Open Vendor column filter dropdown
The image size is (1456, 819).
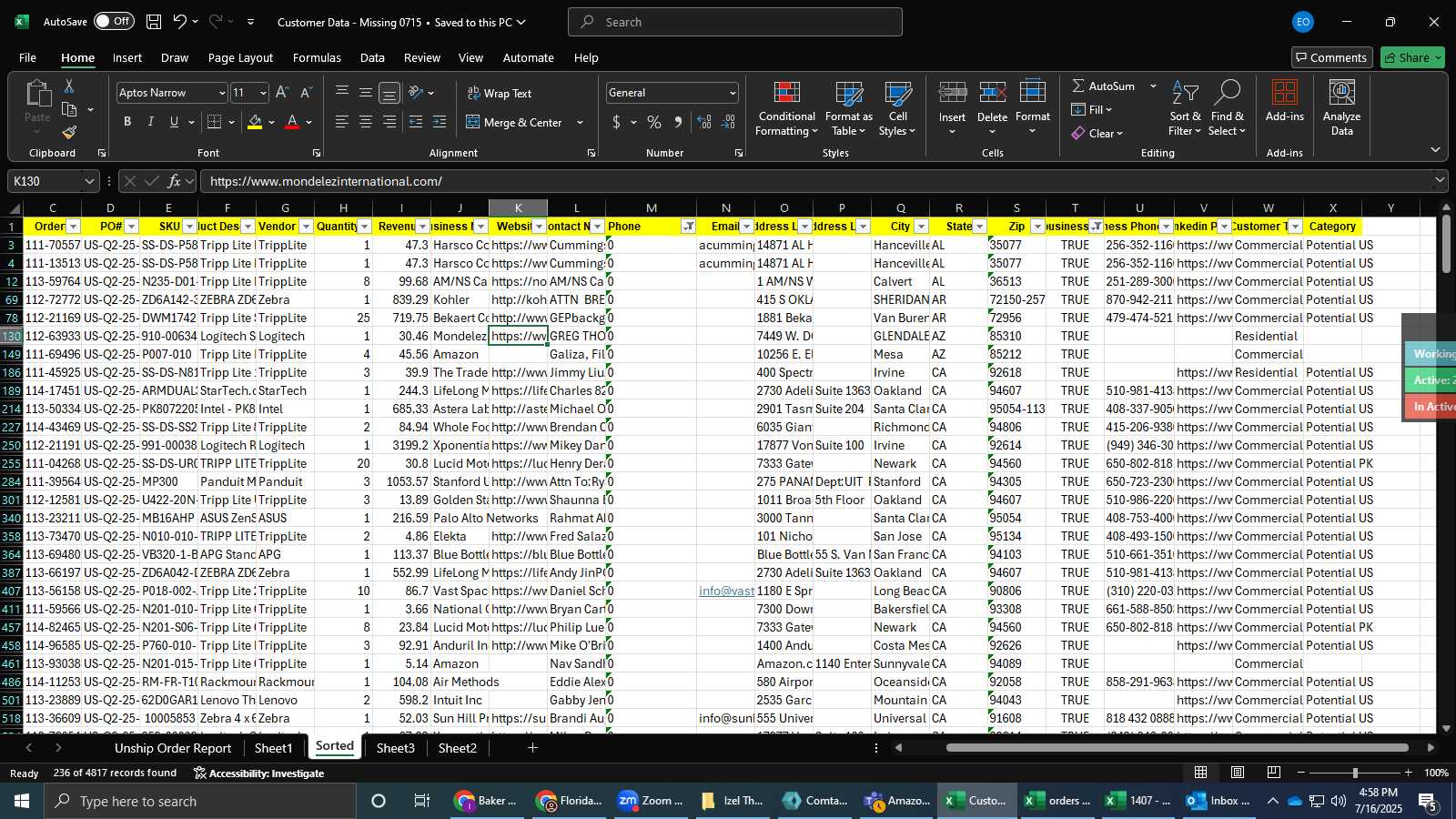(x=306, y=227)
